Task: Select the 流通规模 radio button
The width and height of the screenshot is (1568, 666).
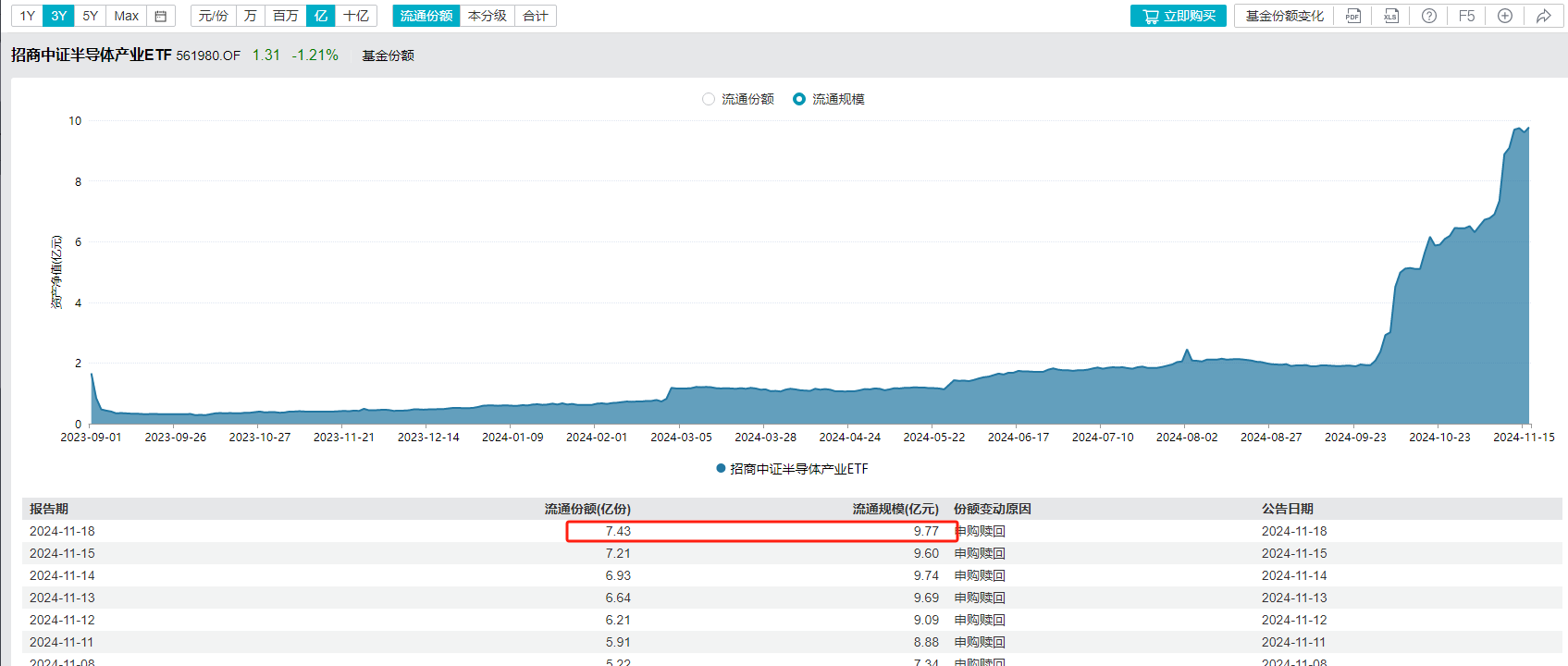Action: click(799, 99)
